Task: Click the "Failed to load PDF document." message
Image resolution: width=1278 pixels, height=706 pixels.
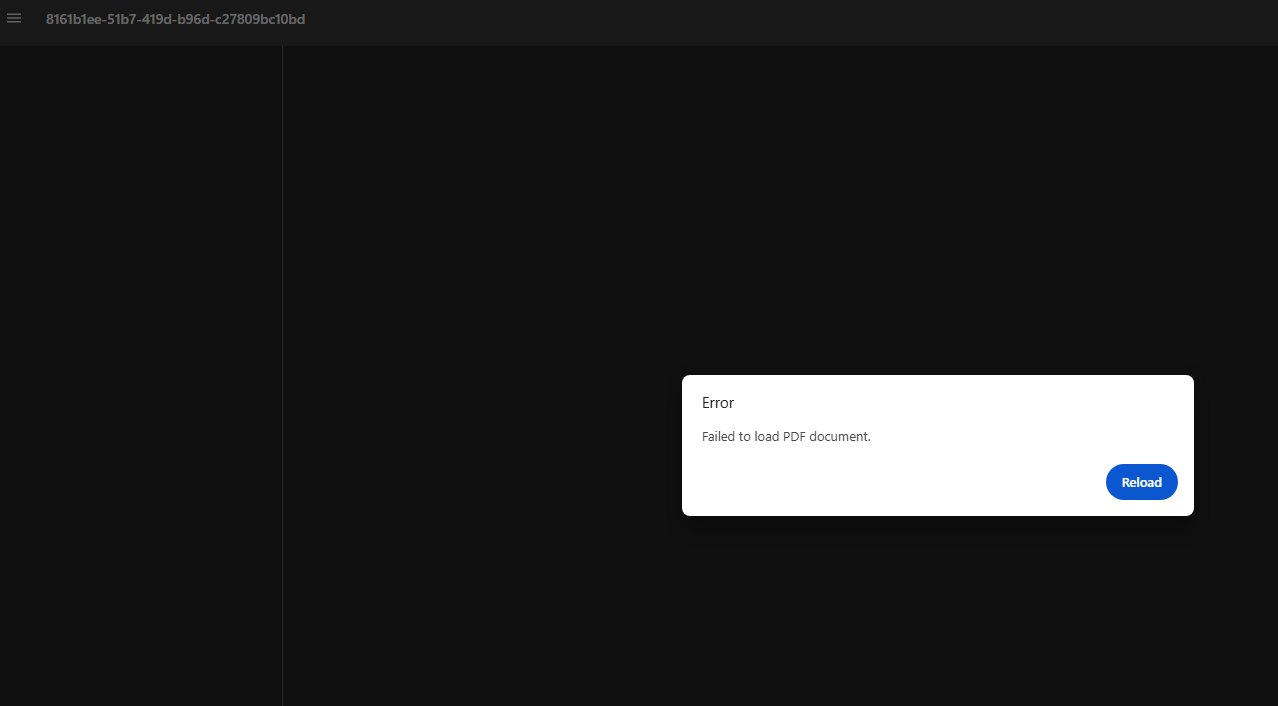Action: (786, 437)
